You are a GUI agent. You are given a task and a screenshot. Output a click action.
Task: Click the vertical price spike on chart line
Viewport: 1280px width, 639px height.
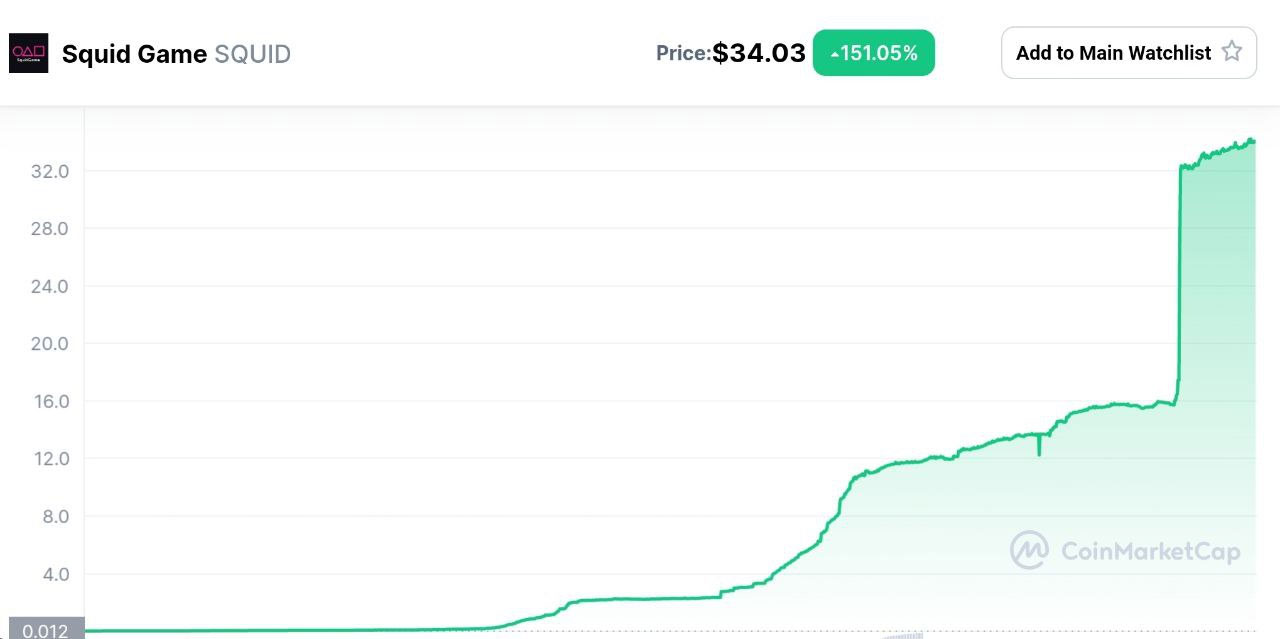(x=1180, y=280)
